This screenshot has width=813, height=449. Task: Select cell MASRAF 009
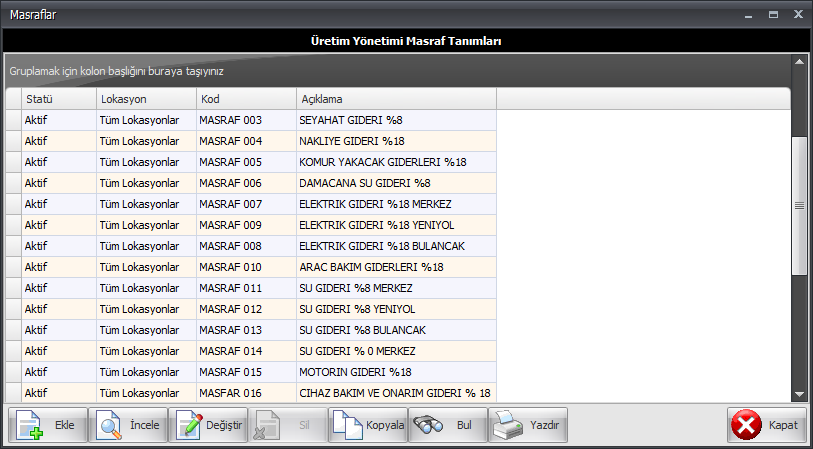tap(246, 225)
